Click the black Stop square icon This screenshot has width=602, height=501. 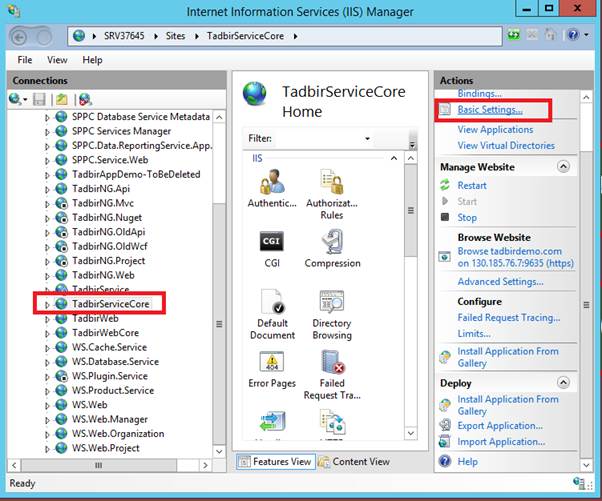(445, 217)
